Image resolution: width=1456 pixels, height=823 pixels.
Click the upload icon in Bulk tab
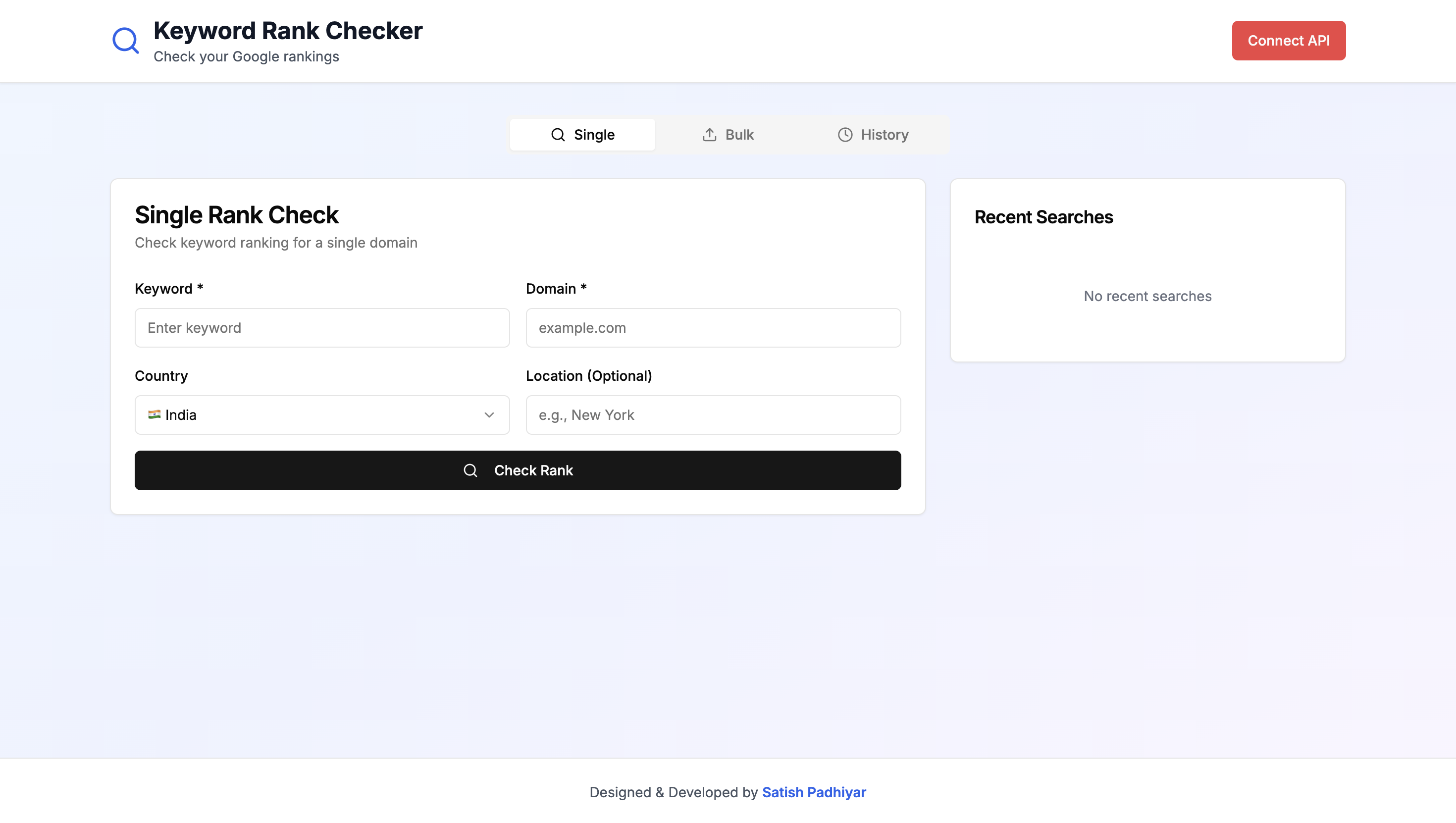(709, 135)
